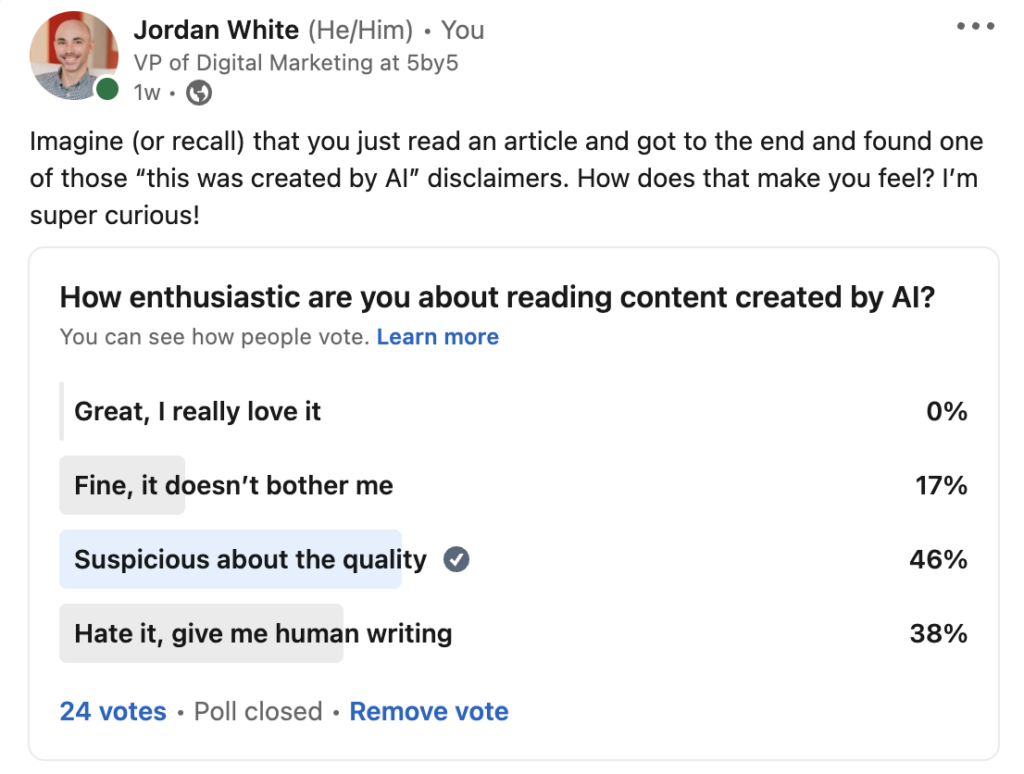The width and height of the screenshot is (1024, 774).
Task: Click the green online status dot
Action: tap(107, 89)
